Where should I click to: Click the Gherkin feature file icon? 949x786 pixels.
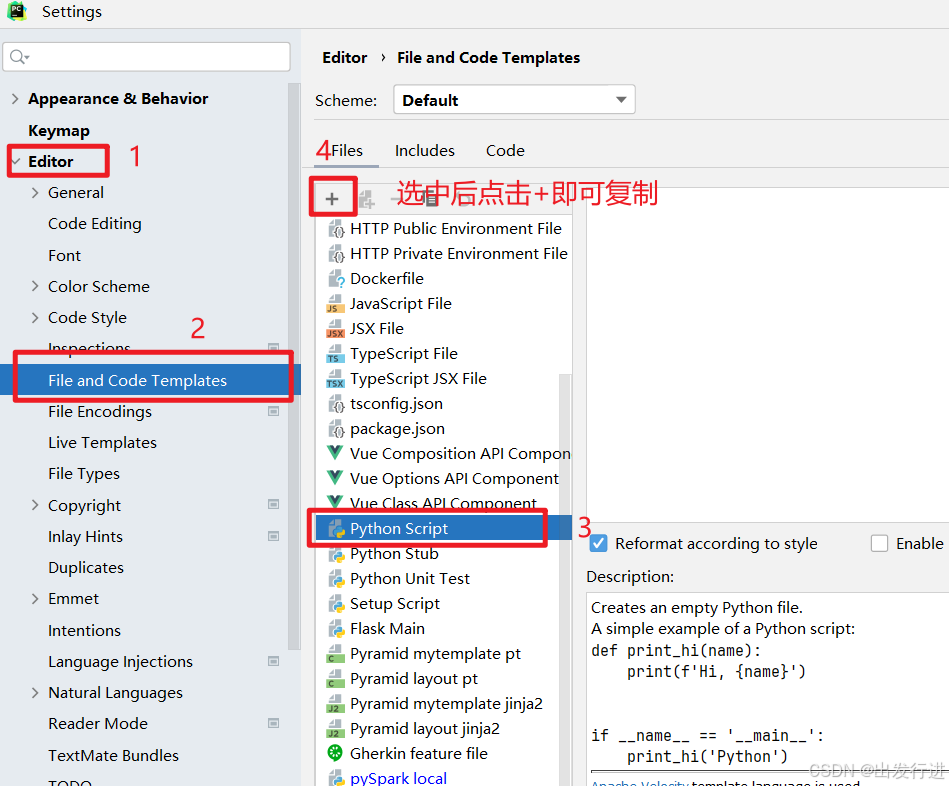tap(335, 753)
